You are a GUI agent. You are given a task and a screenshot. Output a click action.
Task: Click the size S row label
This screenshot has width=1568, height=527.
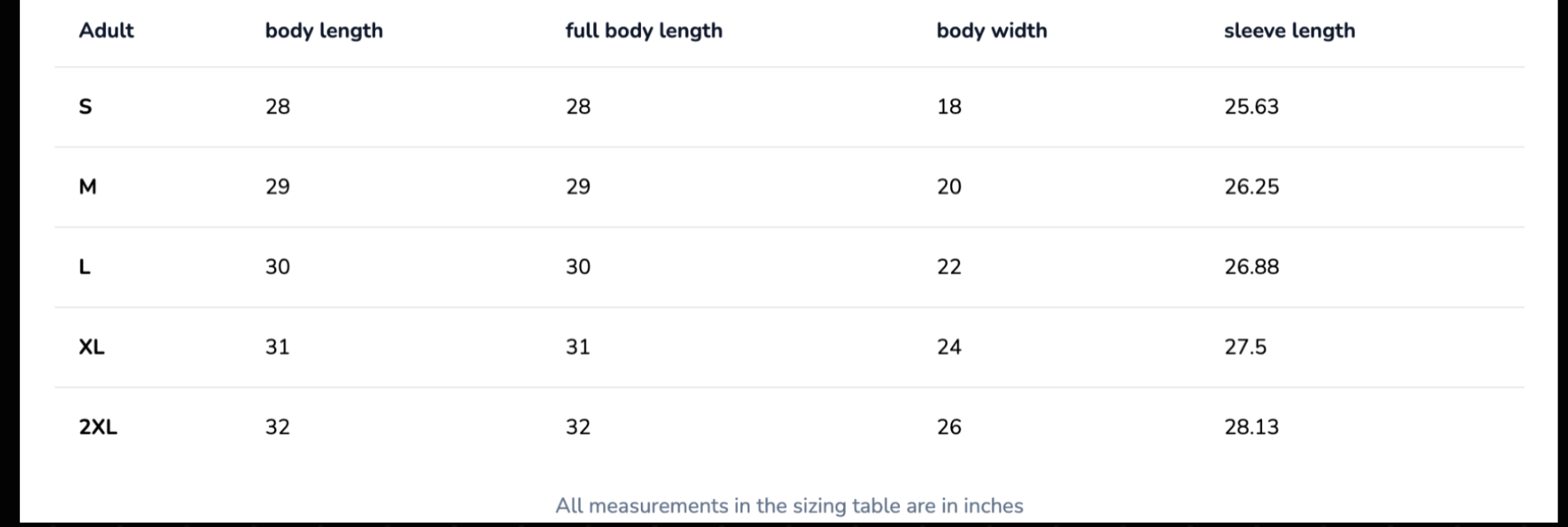pyautogui.click(x=86, y=107)
